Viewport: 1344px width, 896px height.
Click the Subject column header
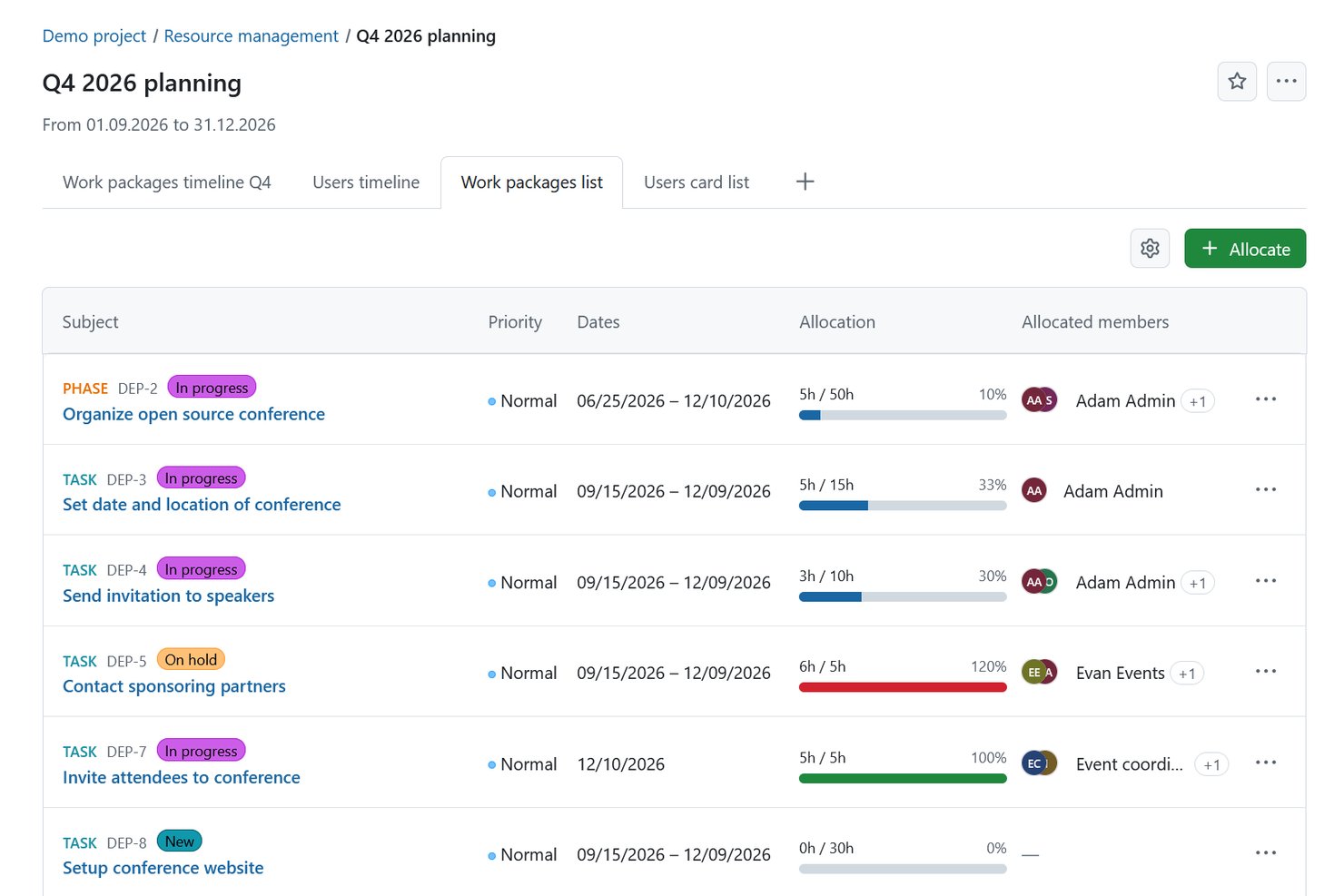[90, 322]
